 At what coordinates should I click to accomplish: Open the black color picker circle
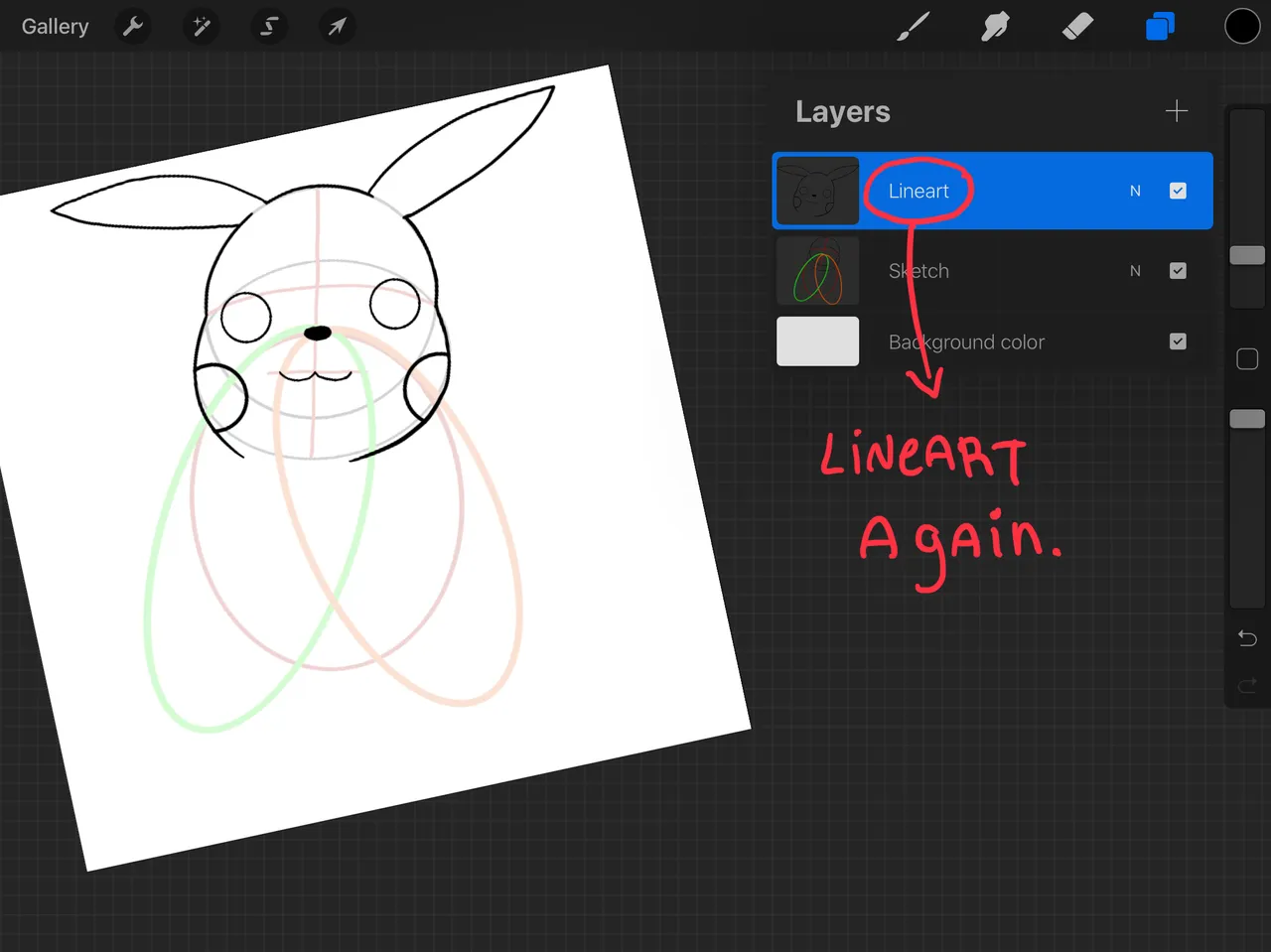tap(1242, 27)
